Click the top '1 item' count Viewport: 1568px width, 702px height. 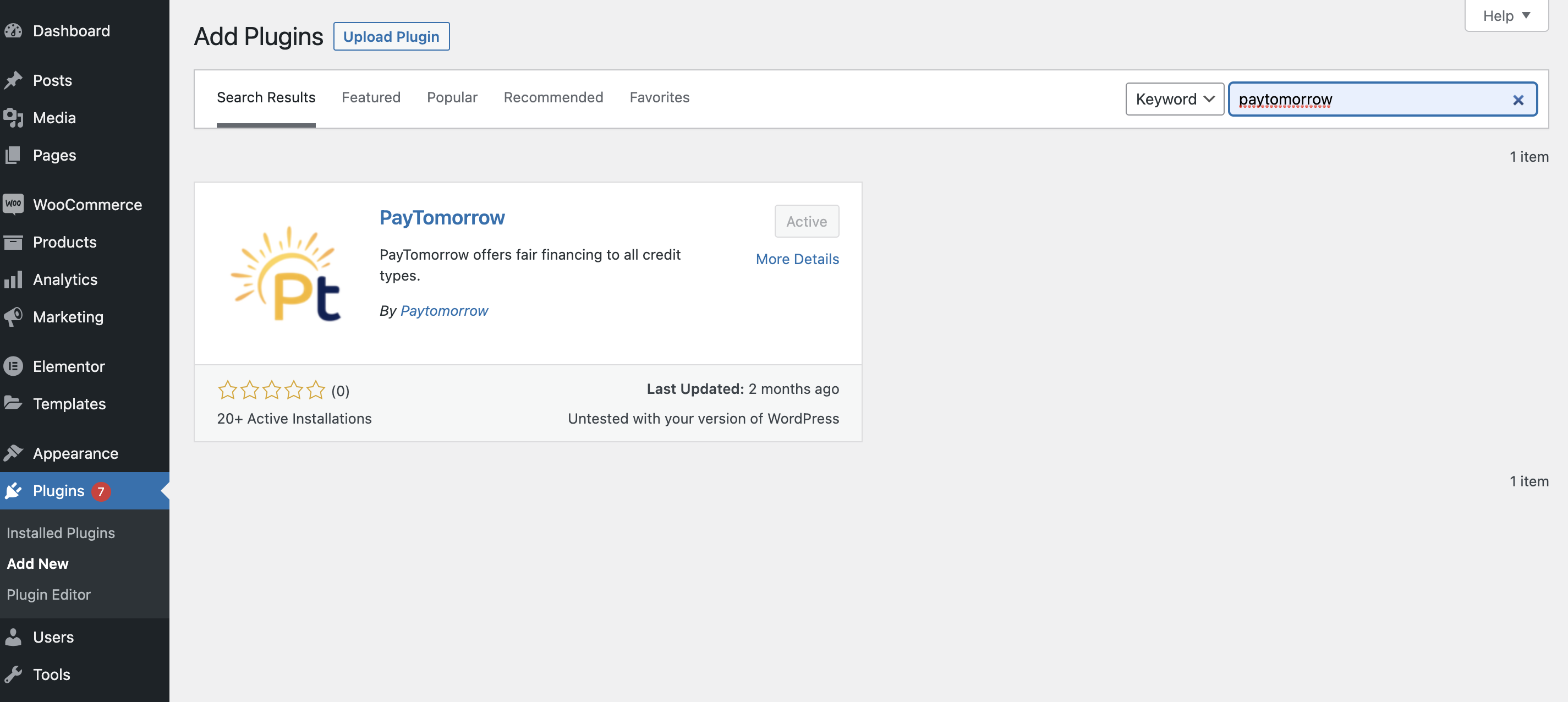coord(1528,156)
